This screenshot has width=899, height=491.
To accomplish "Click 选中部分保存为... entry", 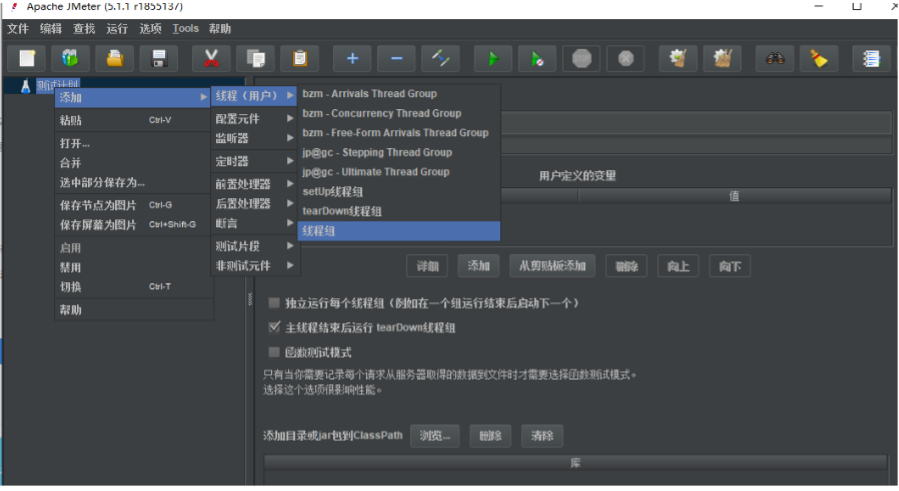I will pos(133,182).
